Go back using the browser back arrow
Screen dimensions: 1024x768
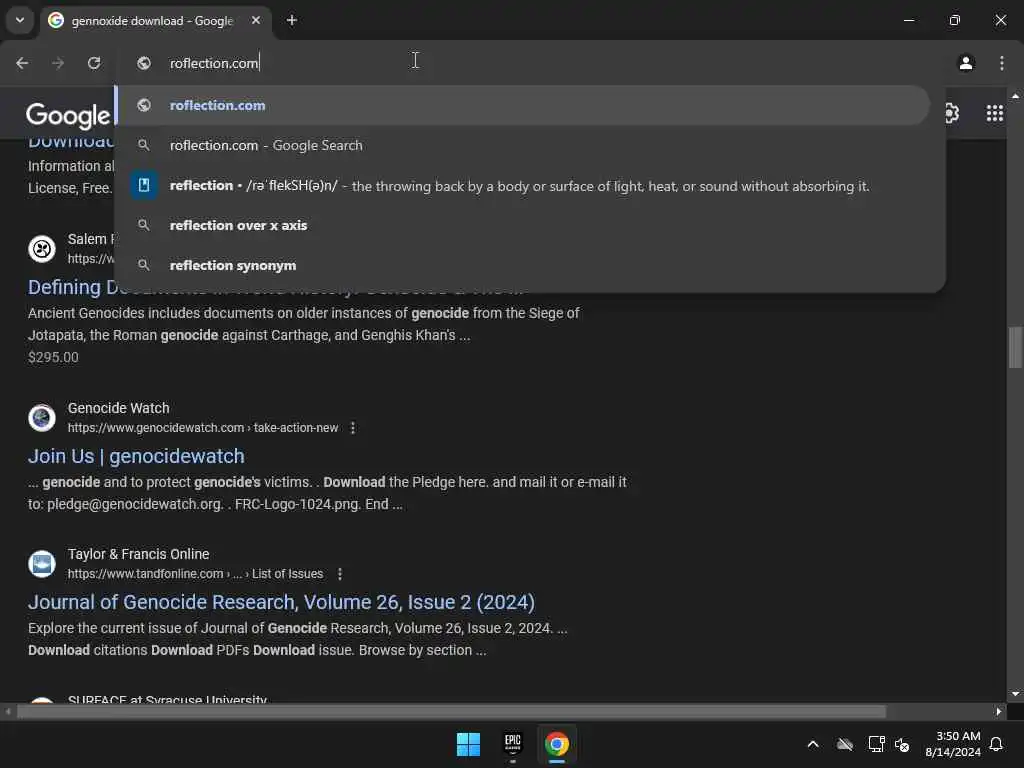click(x=22, y=63)
